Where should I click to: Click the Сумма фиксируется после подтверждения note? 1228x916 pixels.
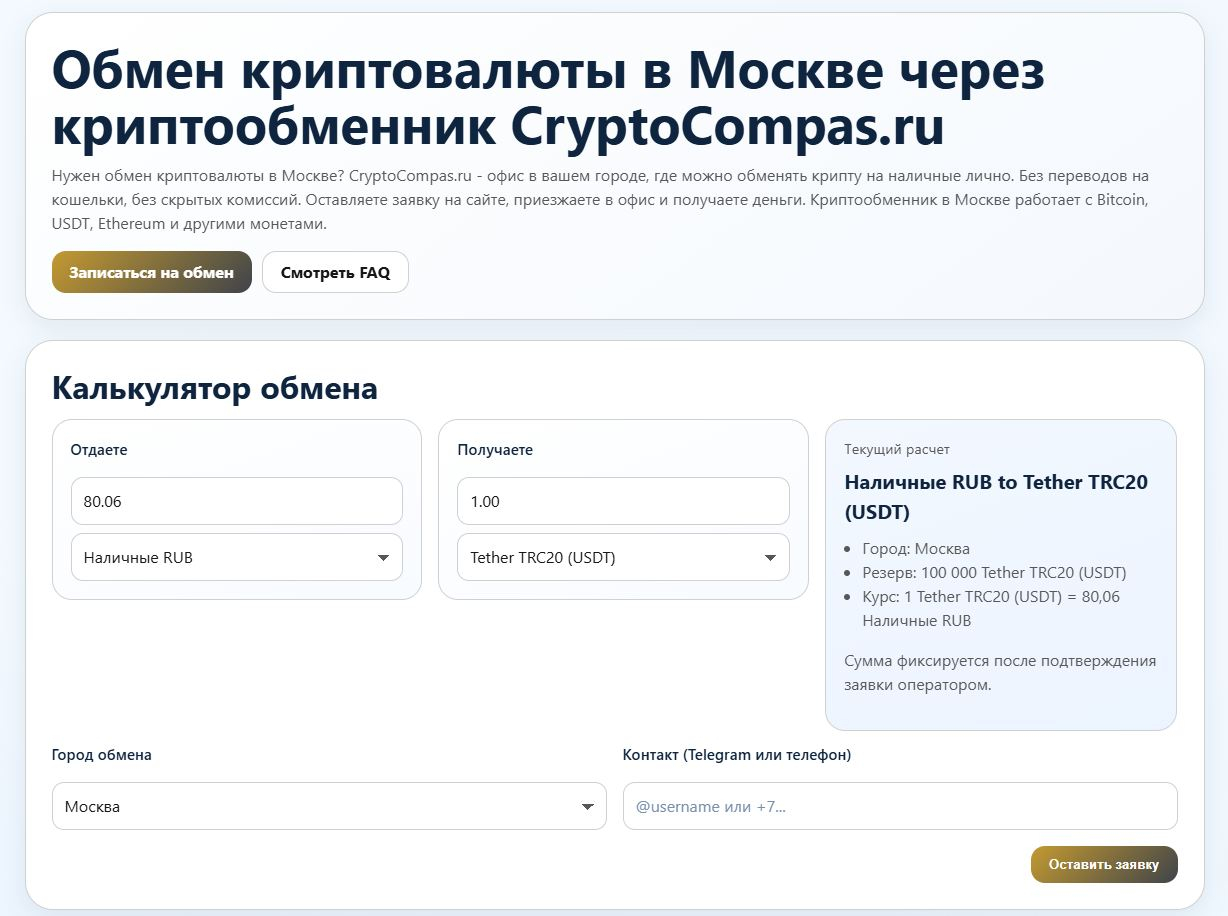[x=1000, y=673]
